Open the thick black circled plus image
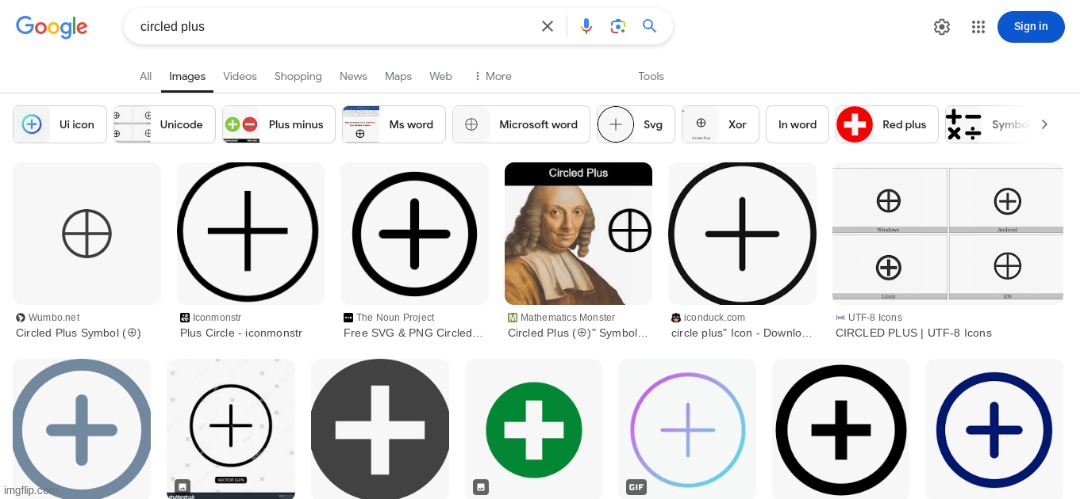 coord(840,429)
